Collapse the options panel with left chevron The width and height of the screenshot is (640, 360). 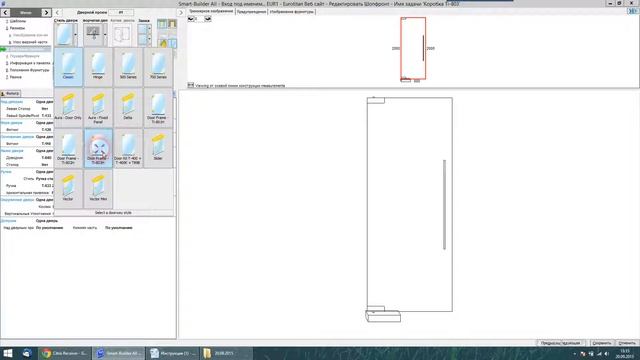[57, 13]
